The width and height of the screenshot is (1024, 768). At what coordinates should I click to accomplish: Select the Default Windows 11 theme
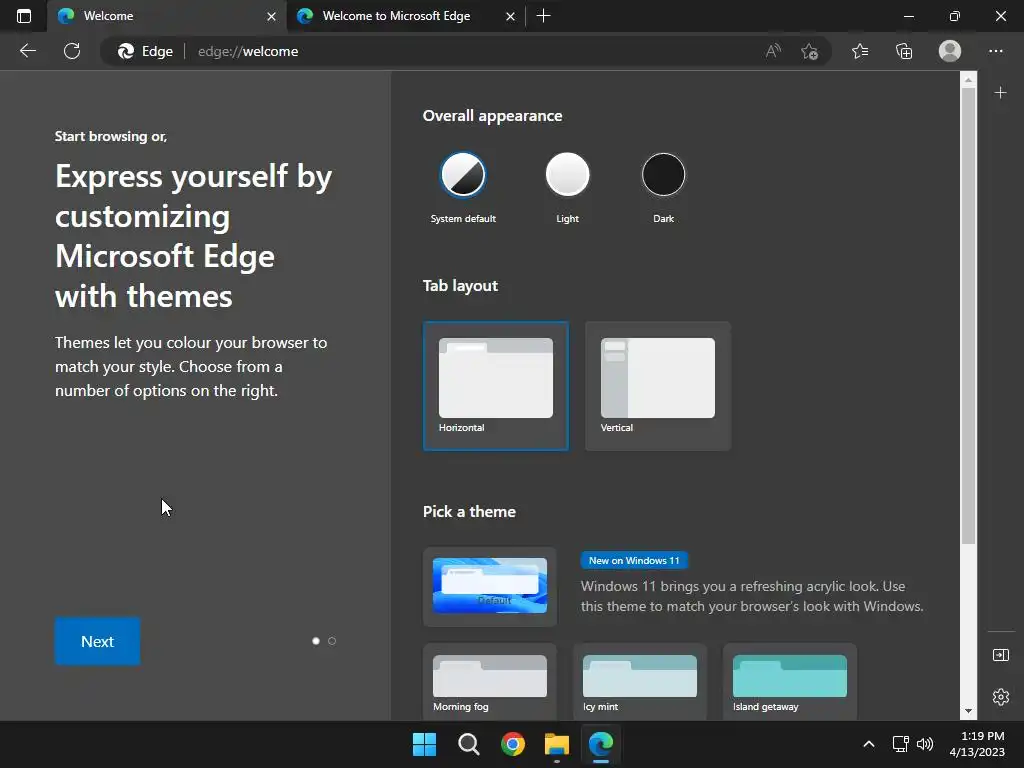pyautogui.click(x=490, y=586)
